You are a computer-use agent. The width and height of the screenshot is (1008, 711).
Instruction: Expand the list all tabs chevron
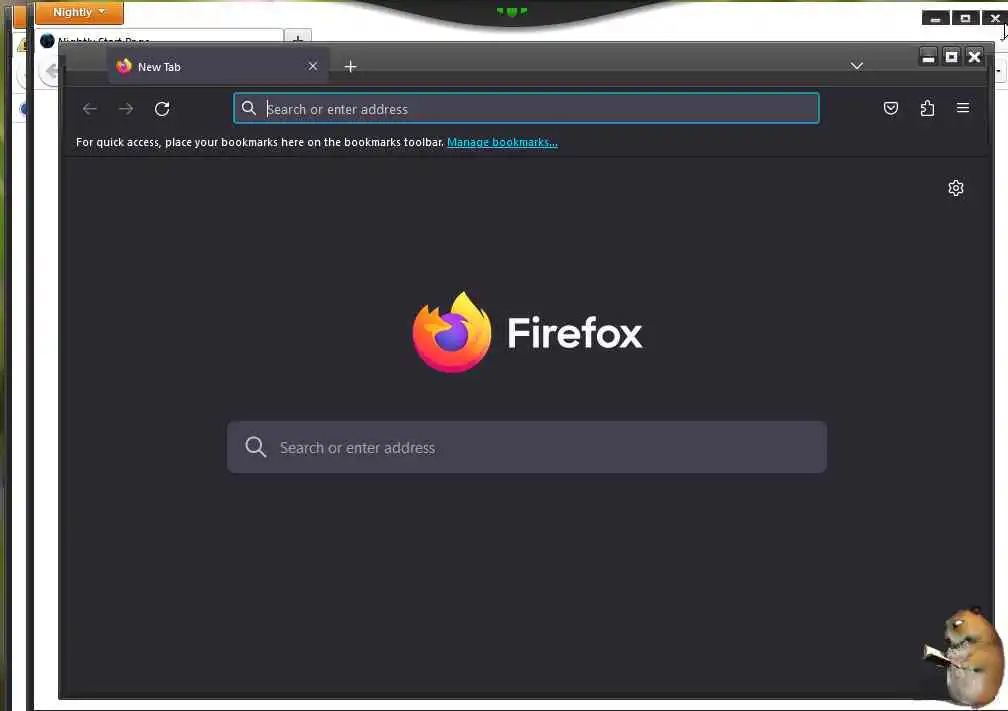(x=856, y=66)
